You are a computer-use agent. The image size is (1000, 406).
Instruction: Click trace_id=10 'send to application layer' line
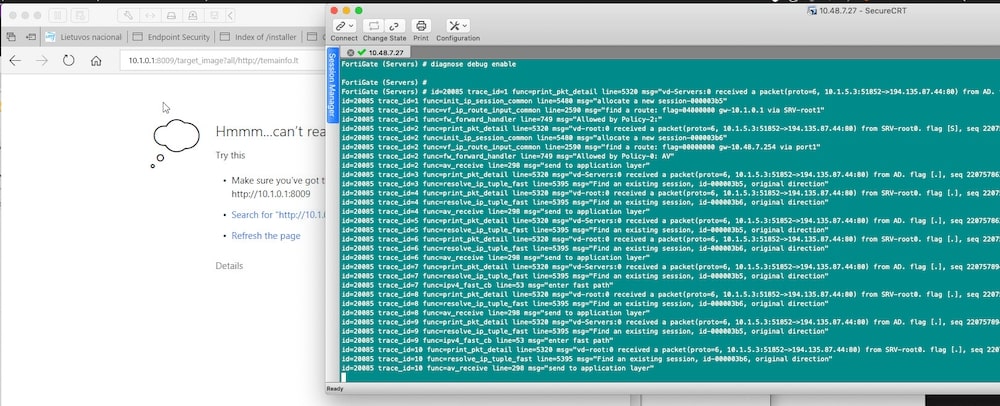click(498, 368)
